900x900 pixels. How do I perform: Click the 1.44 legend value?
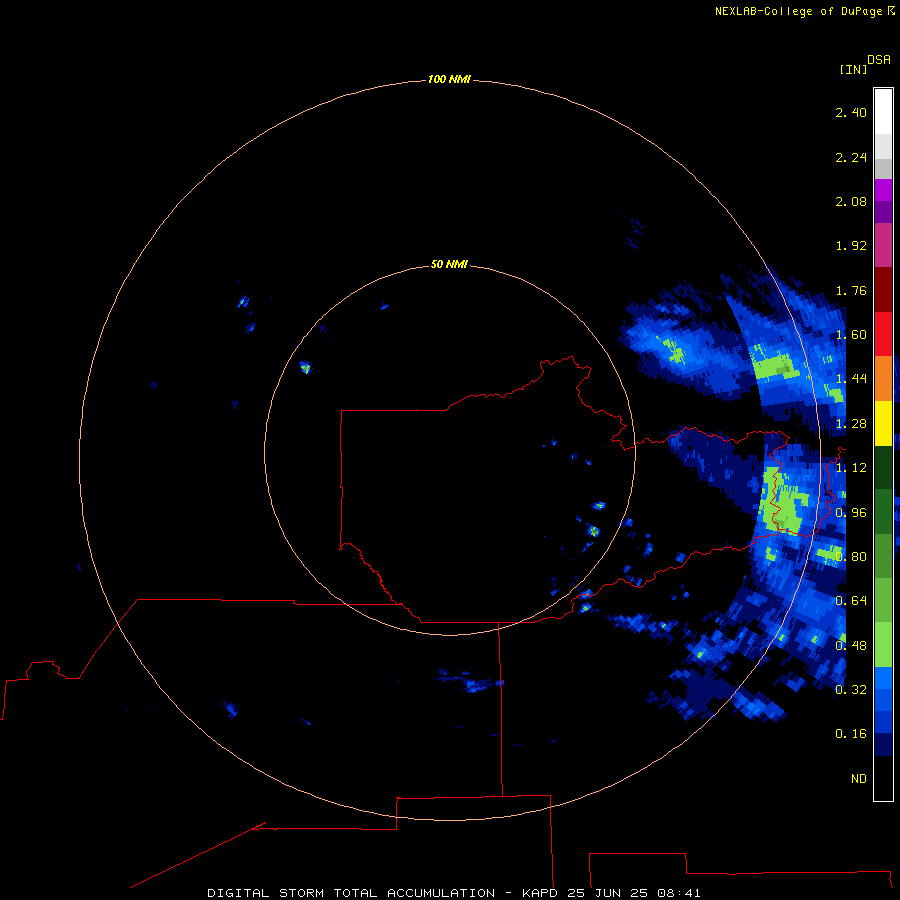pos(851,379)
